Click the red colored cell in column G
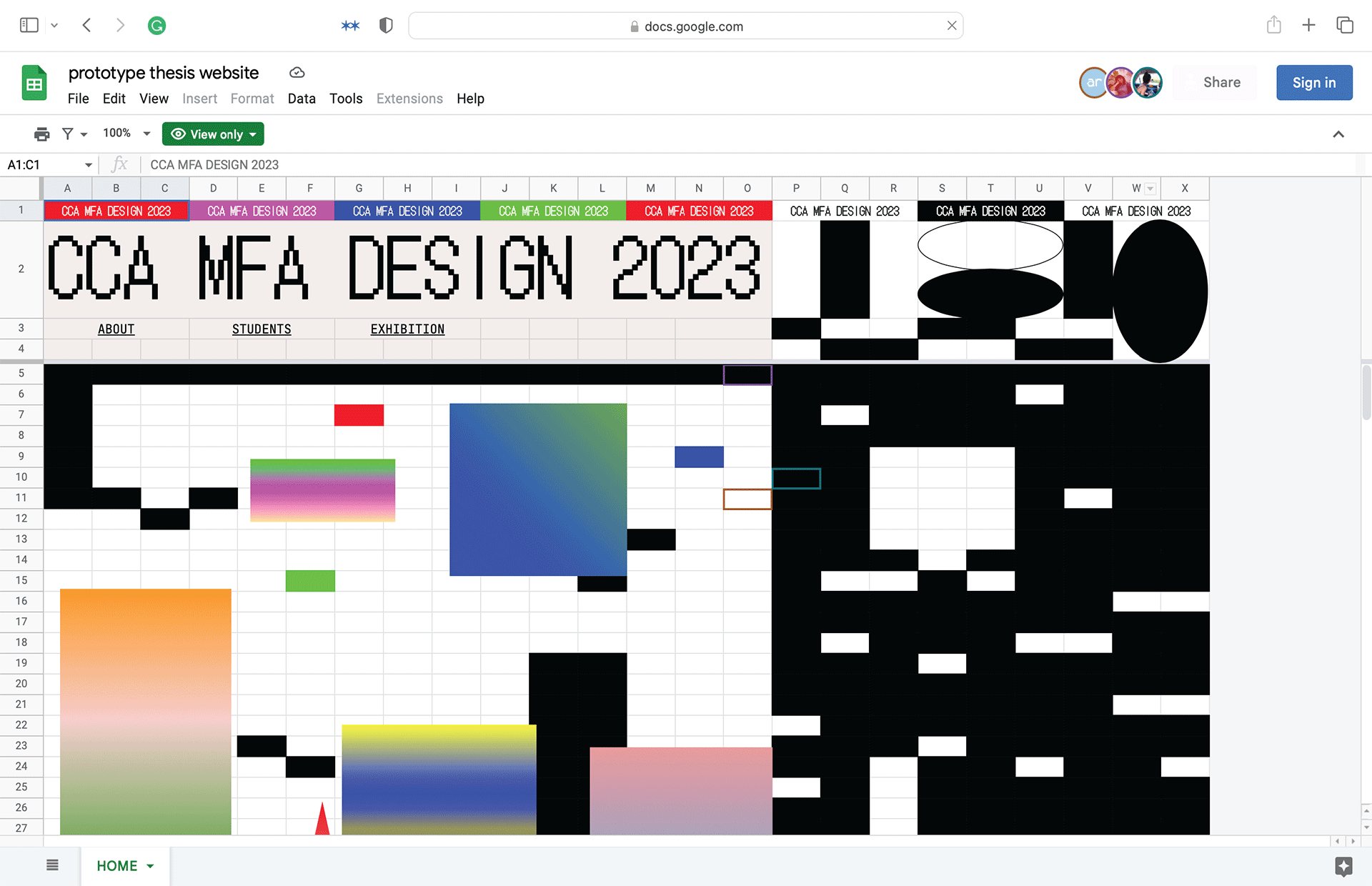The height and width of the screenshot is (886, 1372). [x=359, y=415]
